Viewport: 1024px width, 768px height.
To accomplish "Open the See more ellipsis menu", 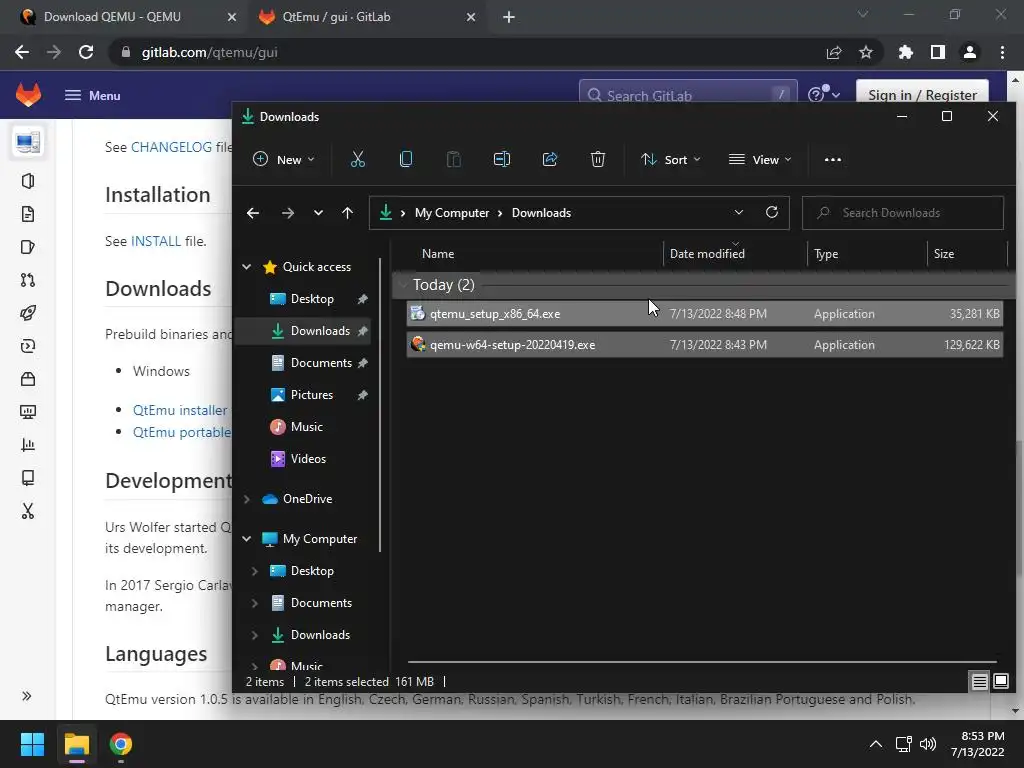I will [833, 159].
